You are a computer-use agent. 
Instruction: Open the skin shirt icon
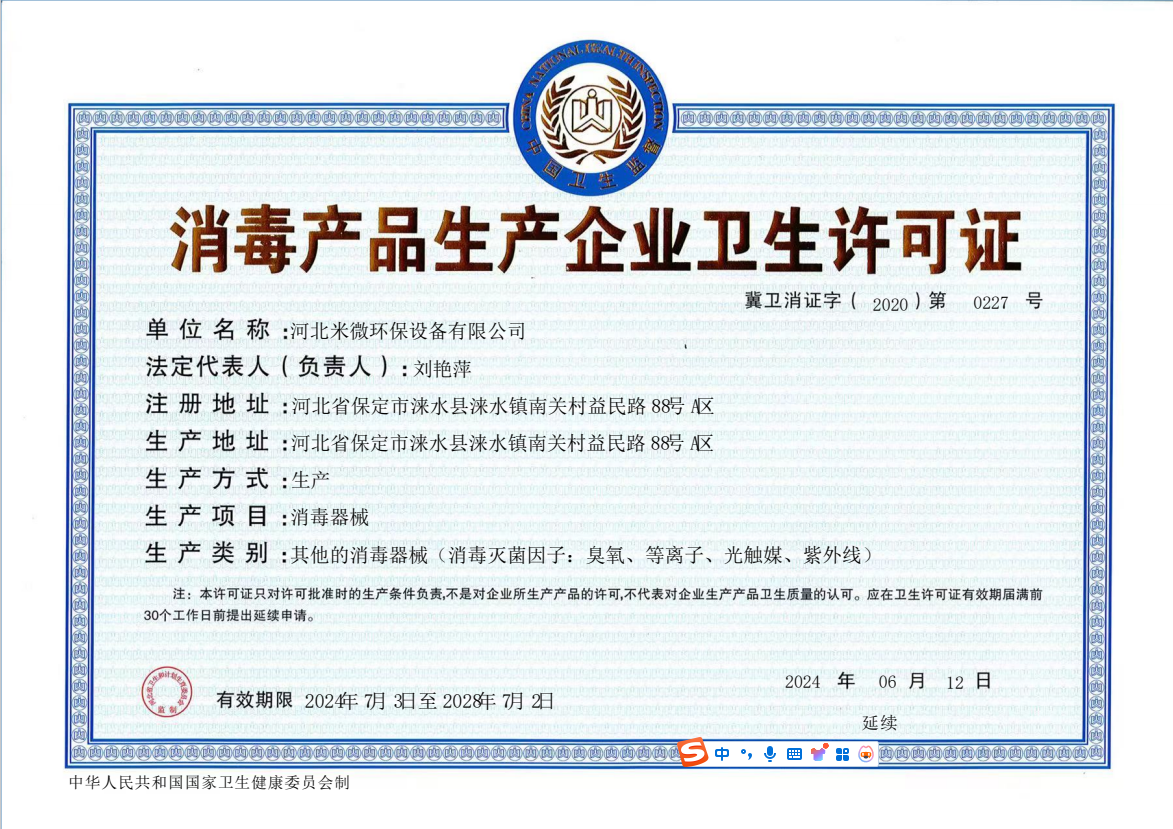click(819, 753)
